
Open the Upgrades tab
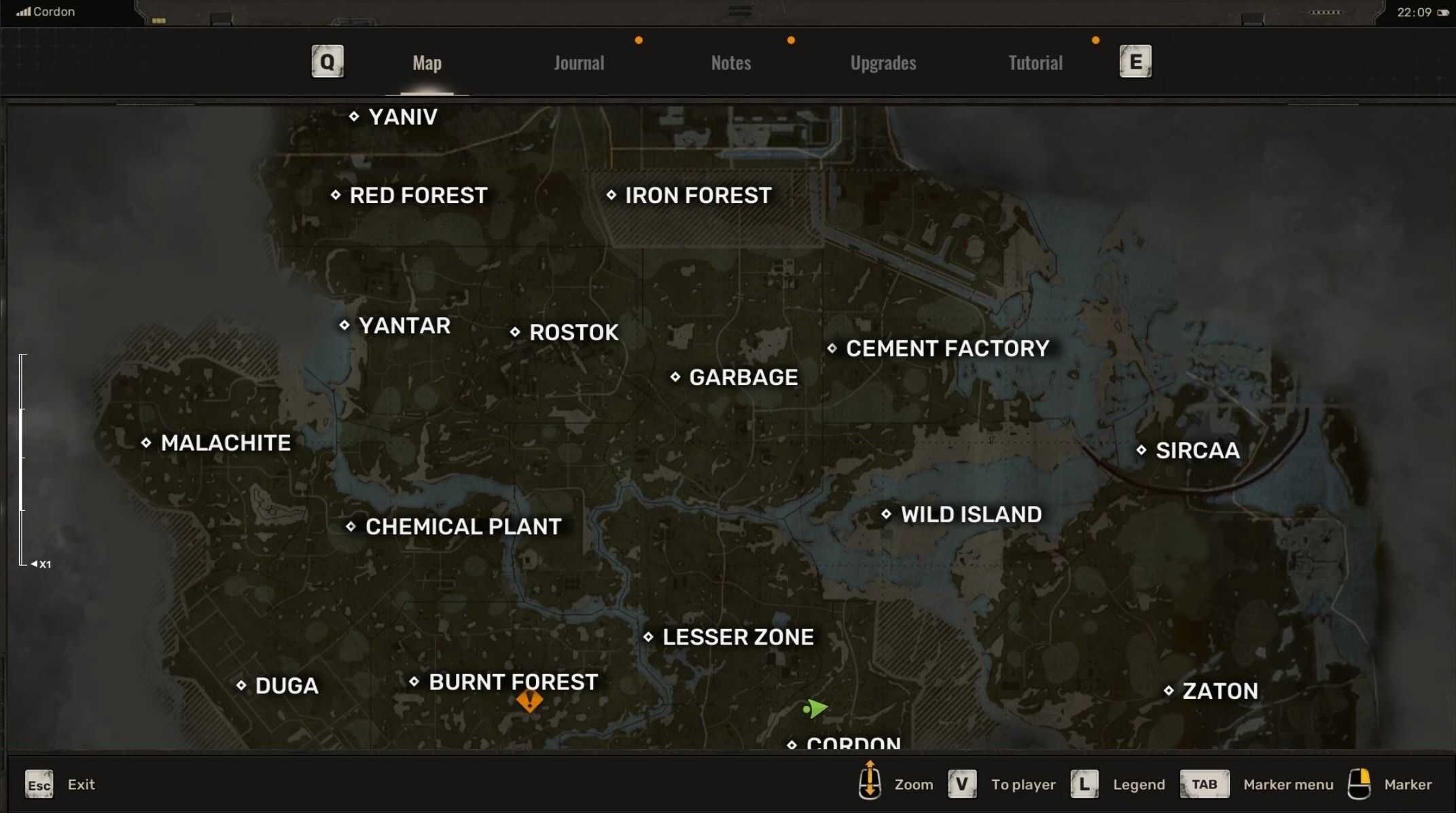[883, 63]
